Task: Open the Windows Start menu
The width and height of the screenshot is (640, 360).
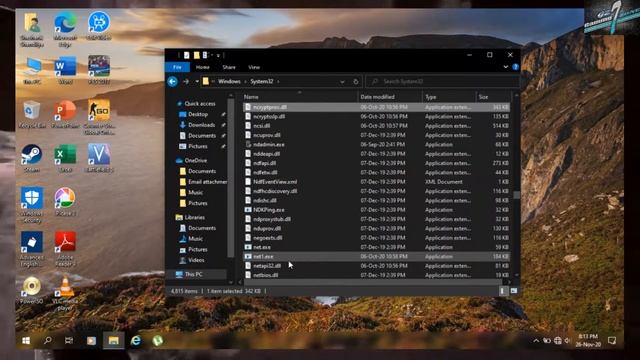Action: click(x=26, y=340)
